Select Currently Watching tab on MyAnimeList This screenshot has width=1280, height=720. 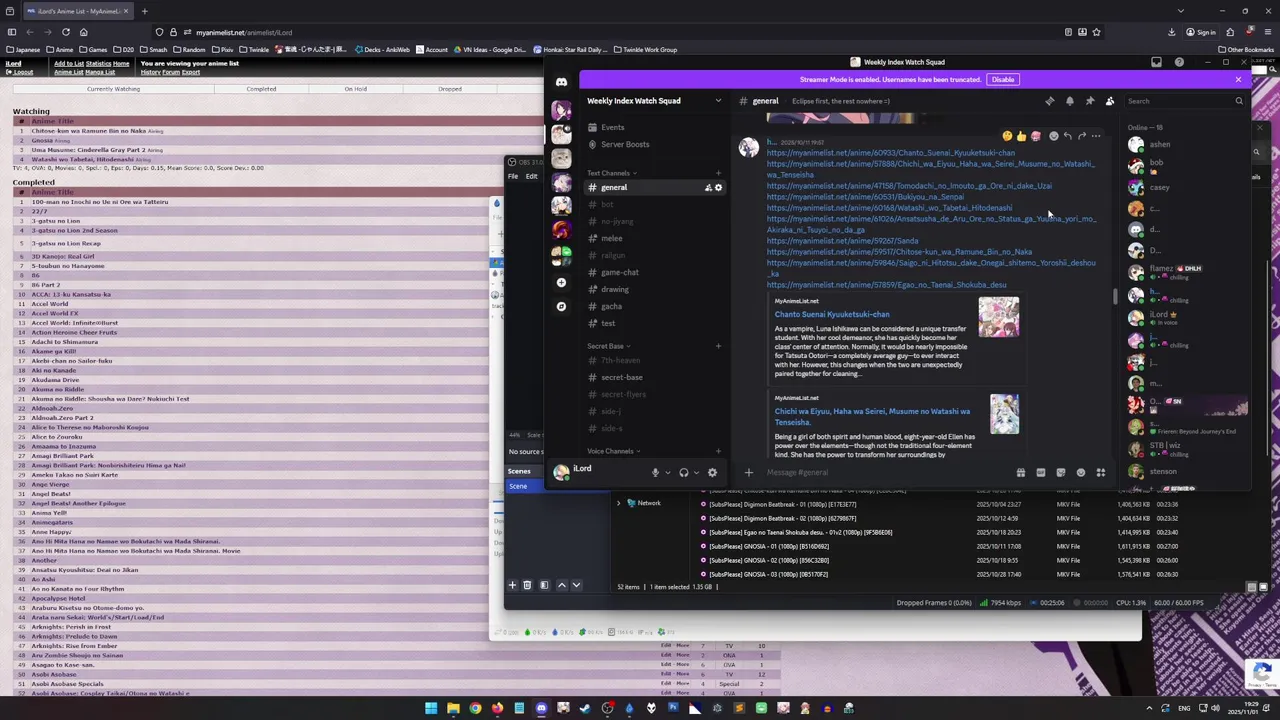[x=113, y=89]
